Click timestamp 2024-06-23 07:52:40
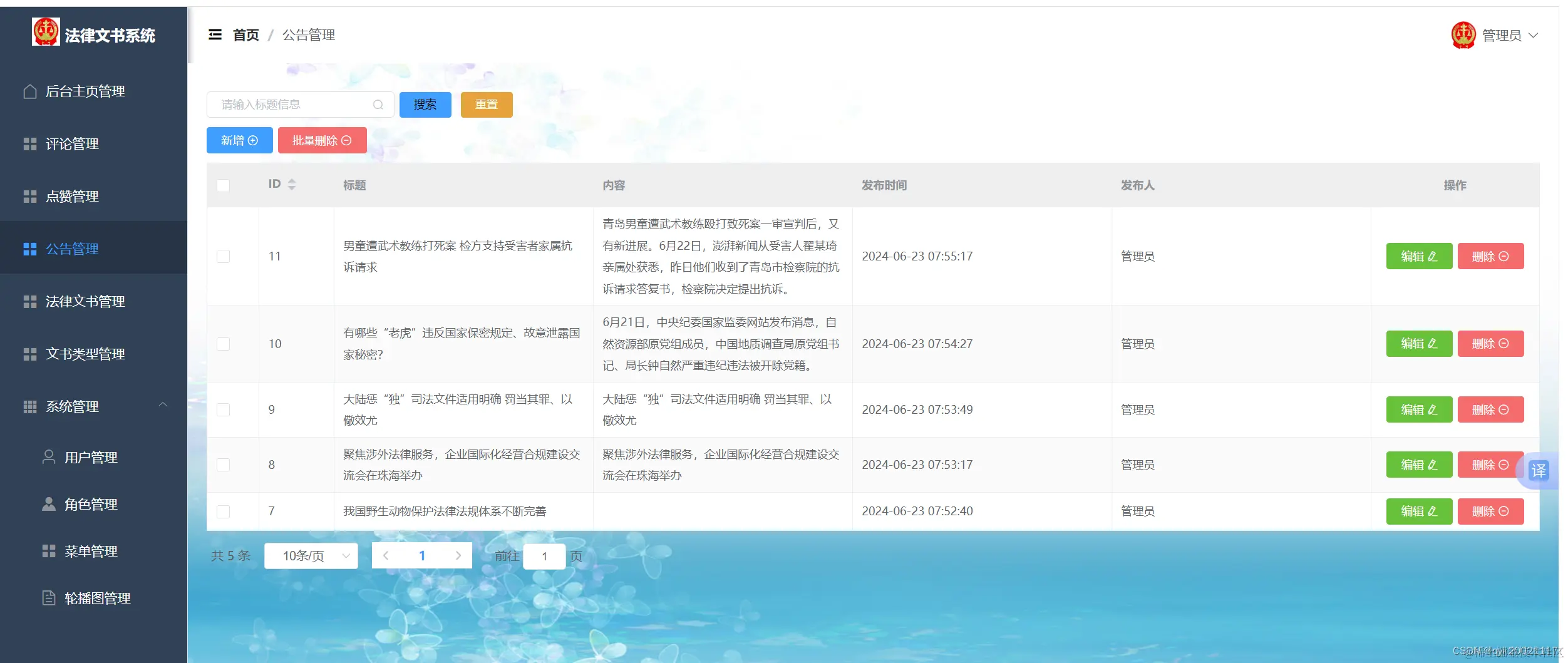1568x663 pixels. (917, 511)
